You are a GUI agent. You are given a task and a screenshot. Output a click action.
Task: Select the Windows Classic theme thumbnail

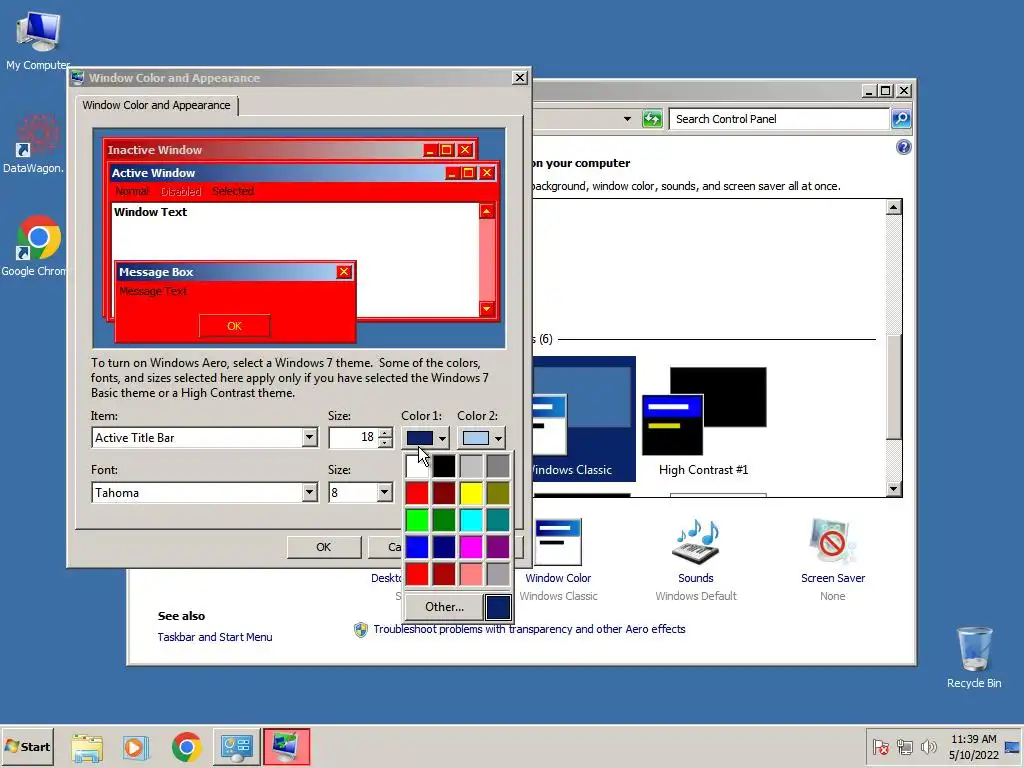(584, 419)
